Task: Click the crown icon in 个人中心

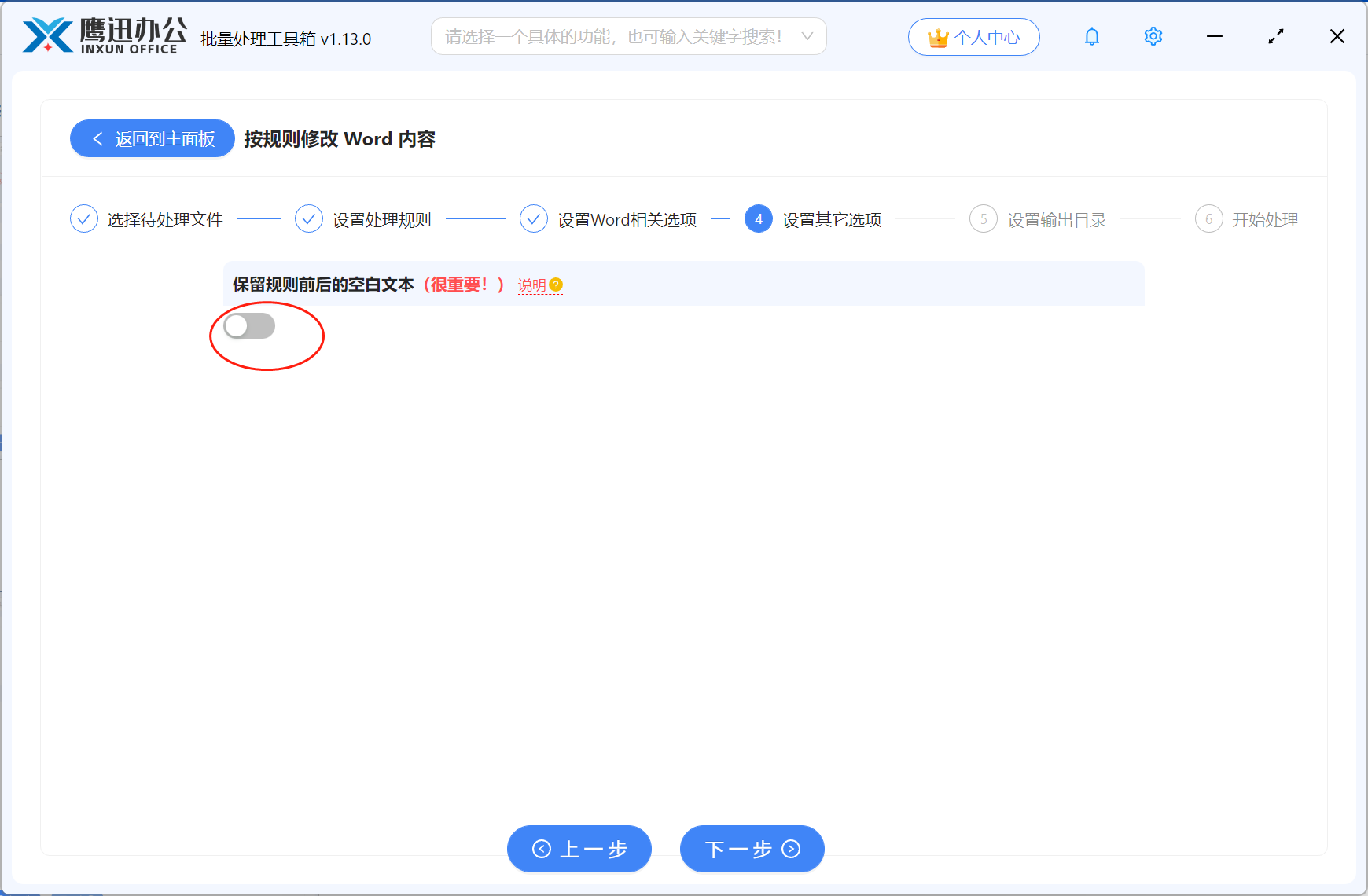Action: coord(937,35)
